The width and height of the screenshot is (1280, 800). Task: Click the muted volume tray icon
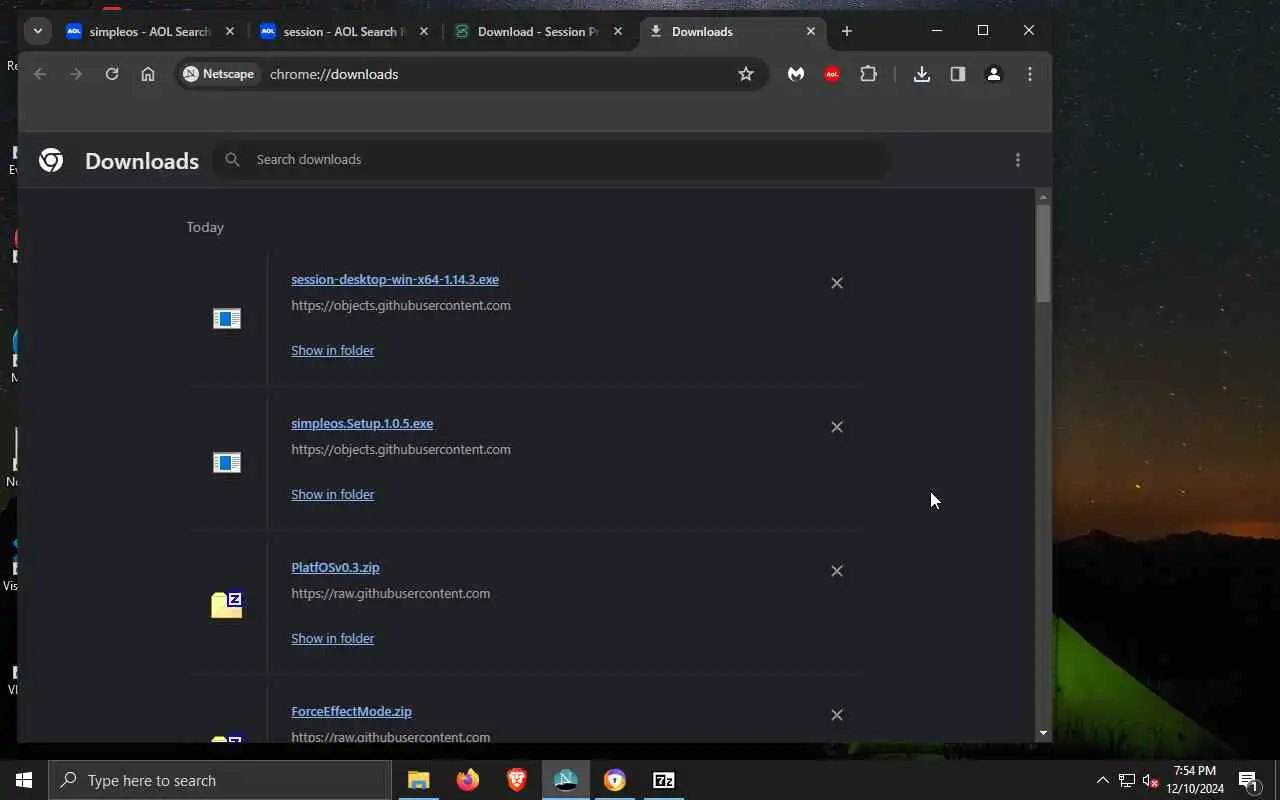click(x=1150, y=780)
